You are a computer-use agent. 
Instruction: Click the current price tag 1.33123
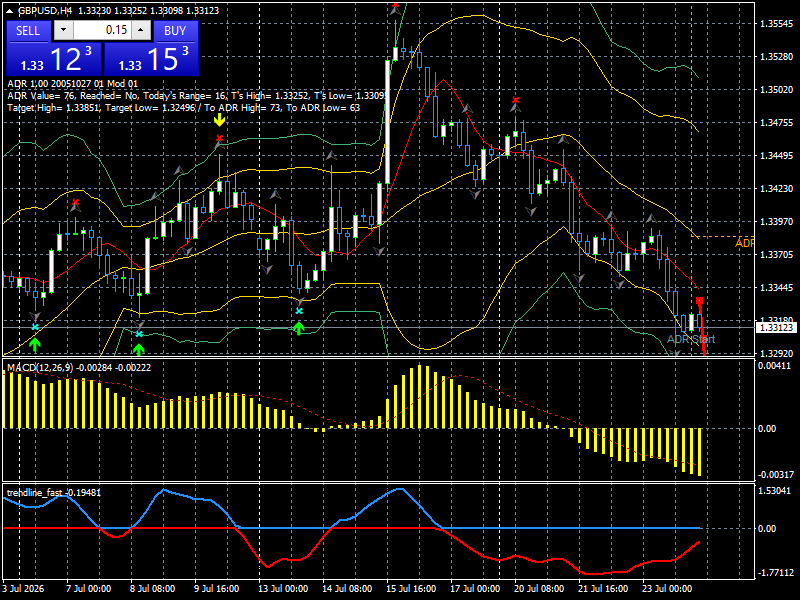[x=777, y=328]
